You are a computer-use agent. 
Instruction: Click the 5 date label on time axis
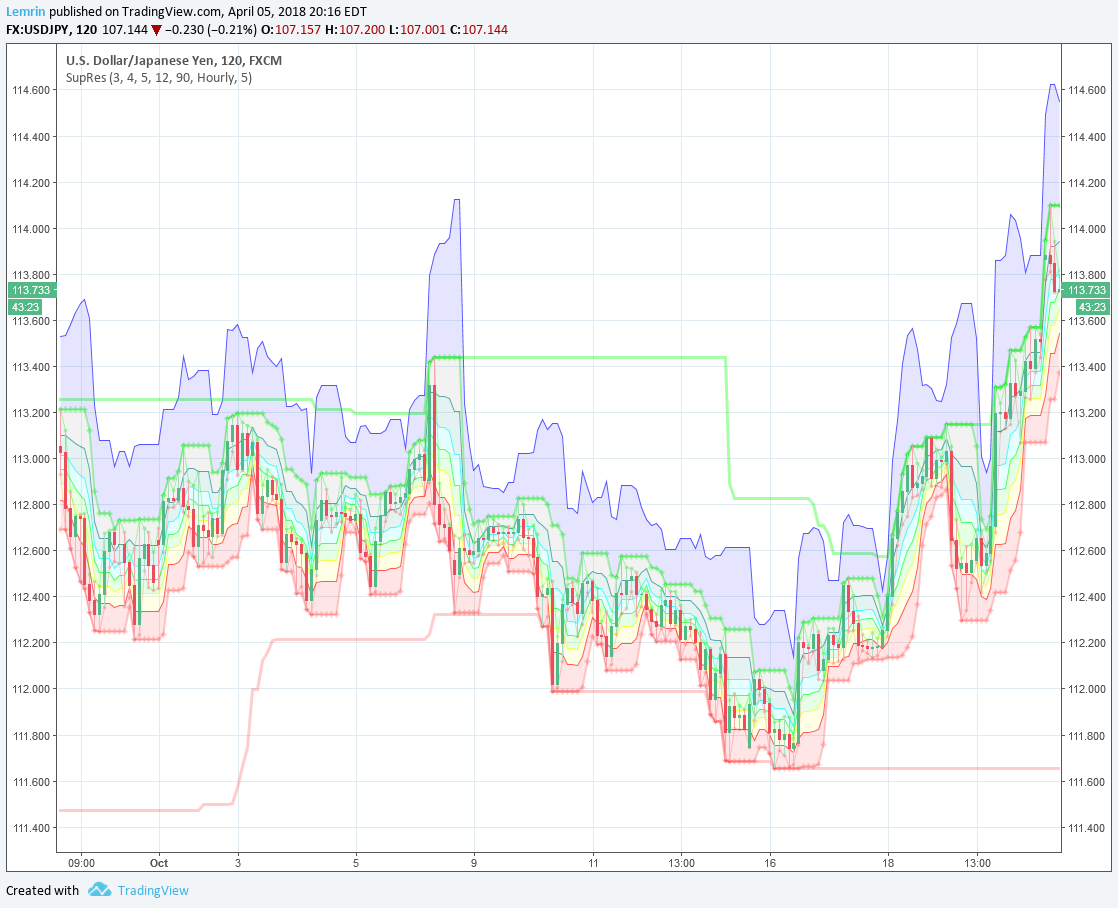356,863
